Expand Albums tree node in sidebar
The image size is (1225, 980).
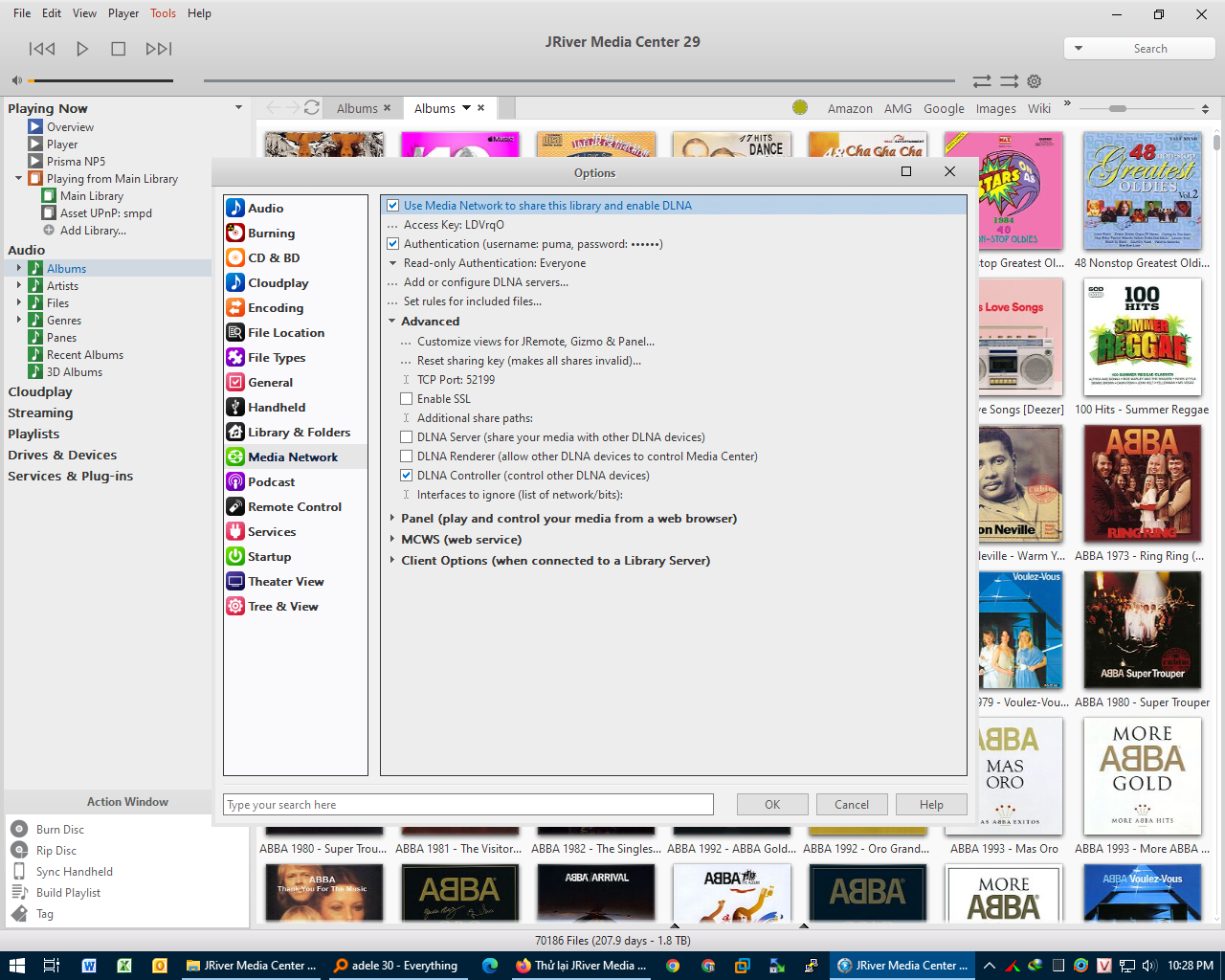[x=18, y=269]
